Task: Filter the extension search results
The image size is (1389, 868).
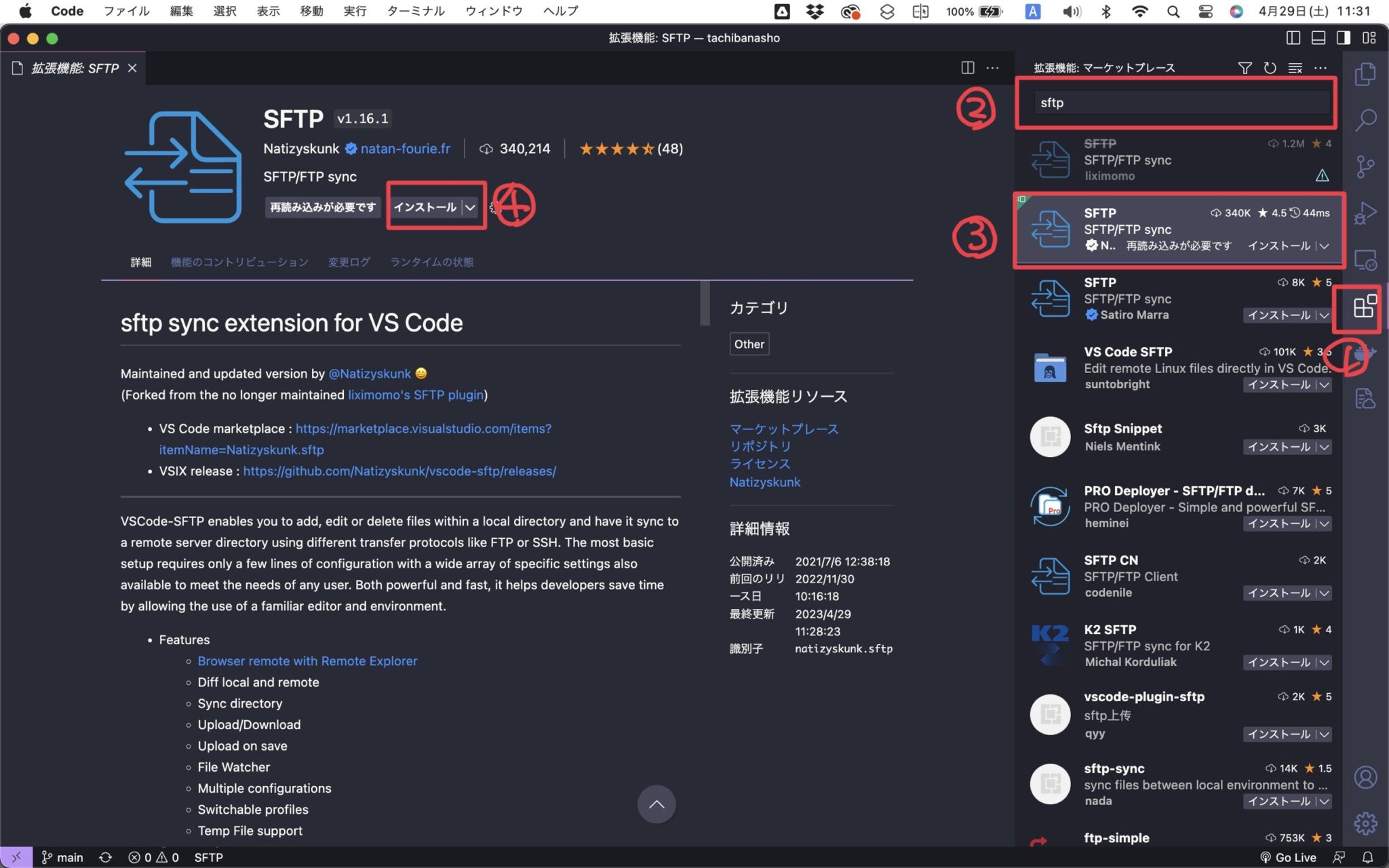Action: point(1245,68)
